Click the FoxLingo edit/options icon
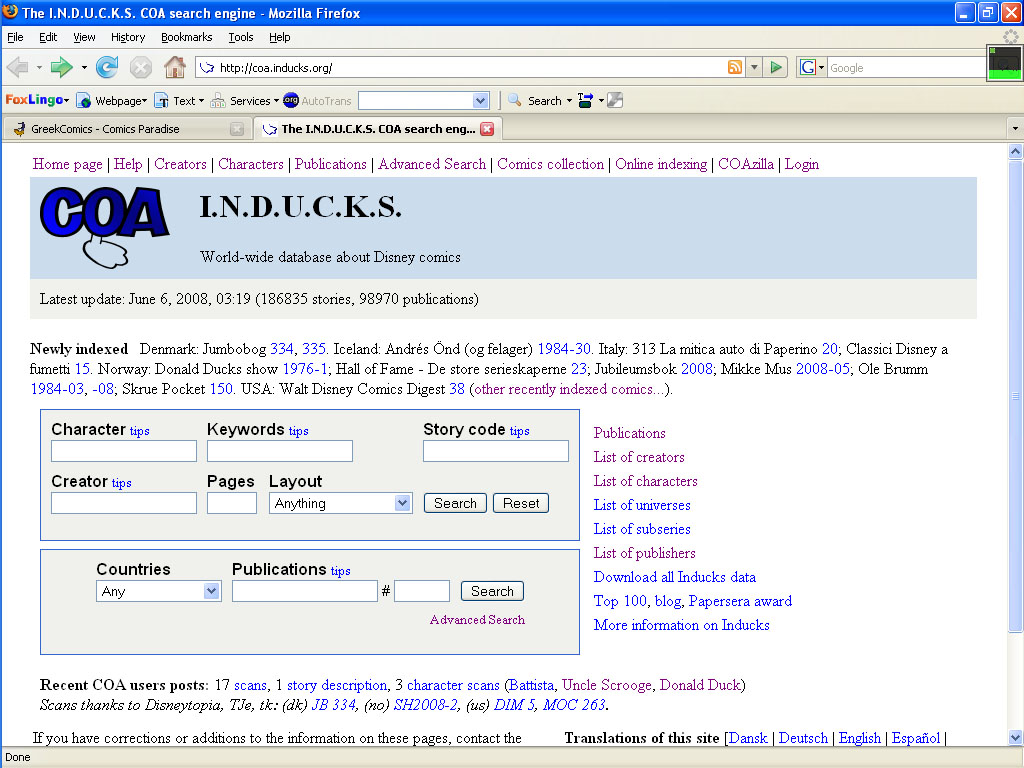 pyautogui.click(x=615, y=100)
